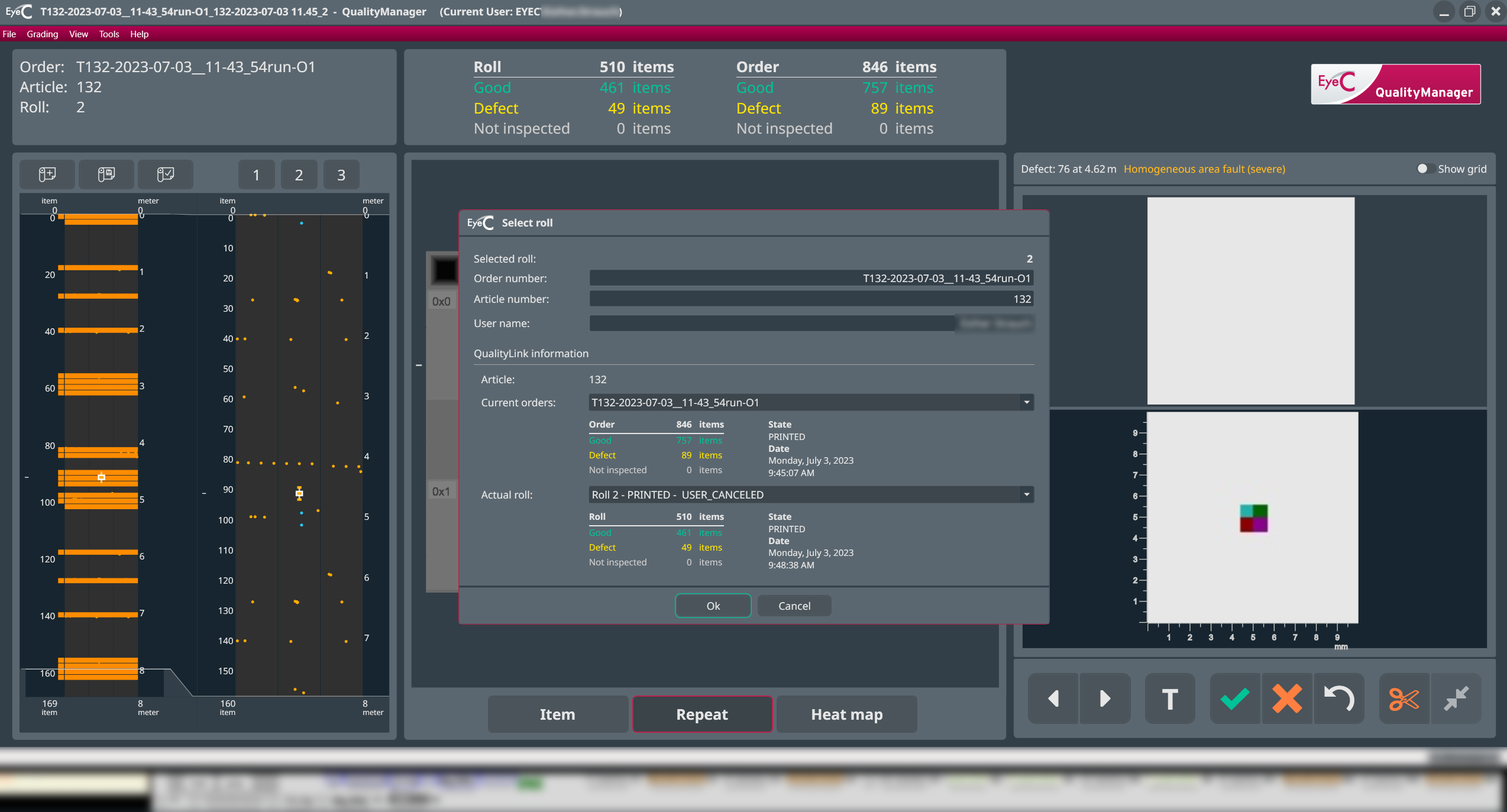Select lane button 2

[299, 174]
